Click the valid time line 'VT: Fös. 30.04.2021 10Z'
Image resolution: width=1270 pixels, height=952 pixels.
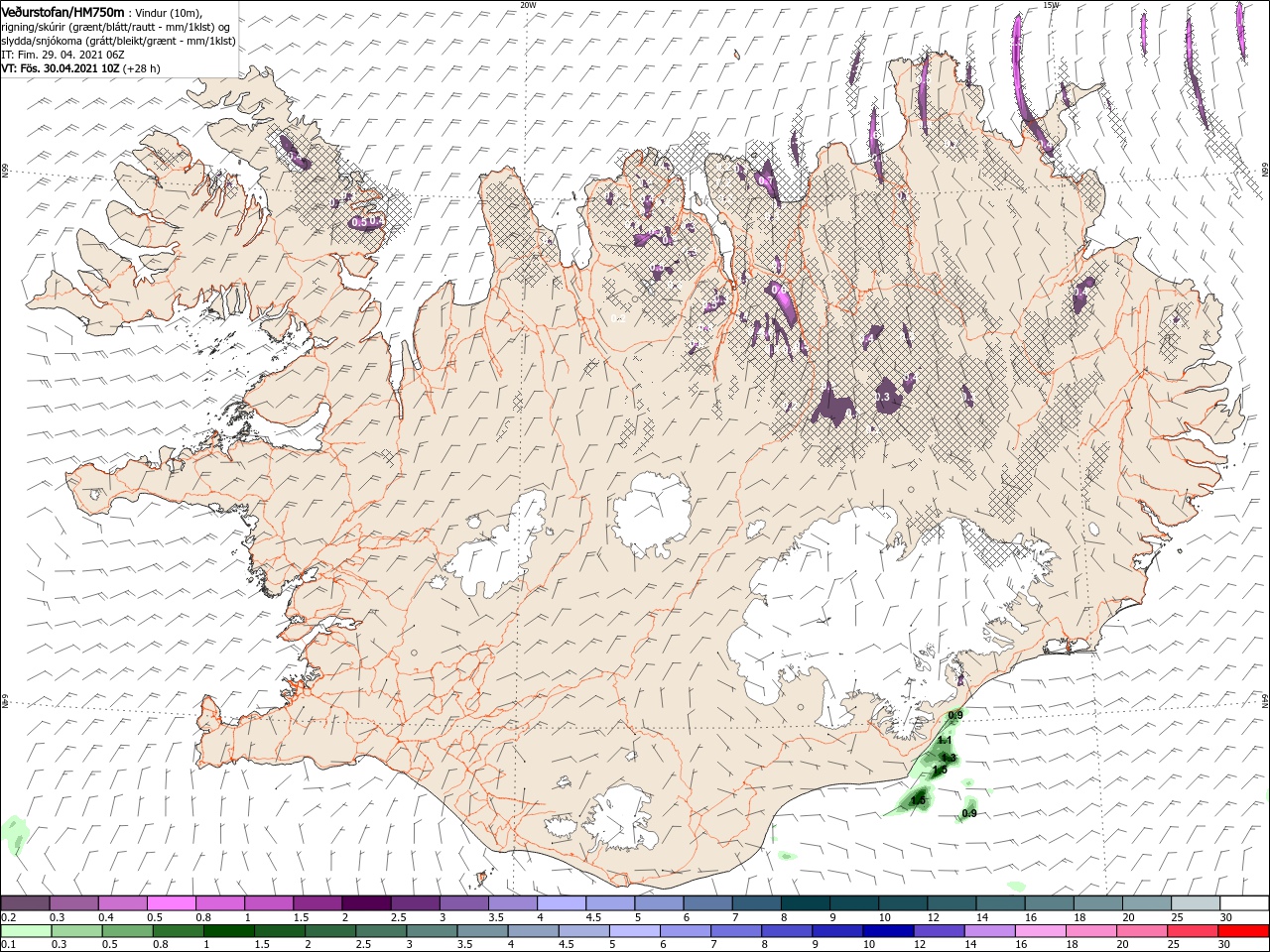click(x=60, y=68)
